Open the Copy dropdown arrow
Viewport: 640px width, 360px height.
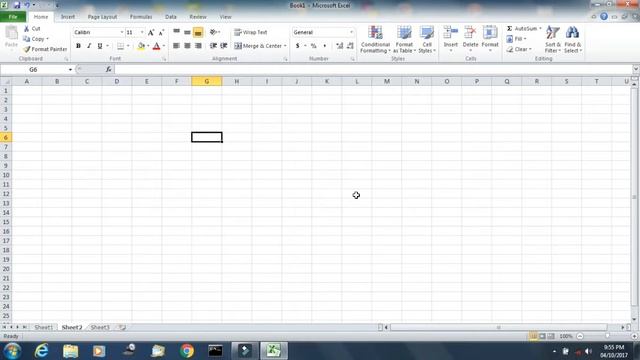pos(47,39)
